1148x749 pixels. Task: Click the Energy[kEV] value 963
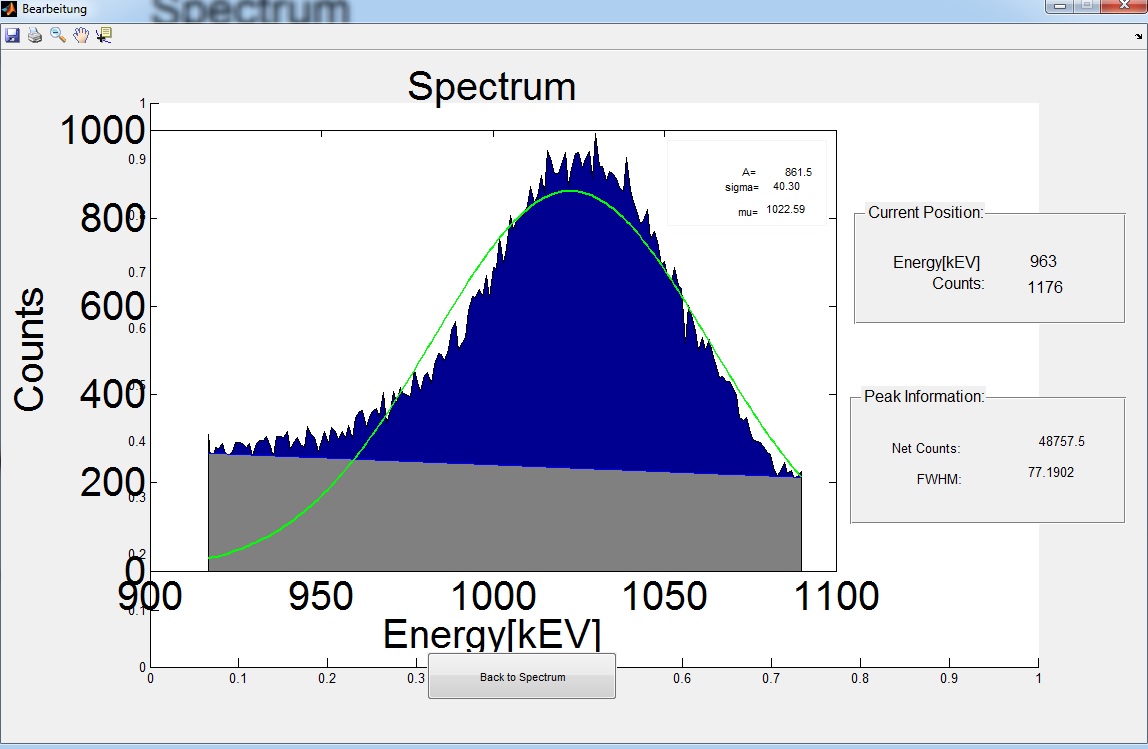(1042, 262)
